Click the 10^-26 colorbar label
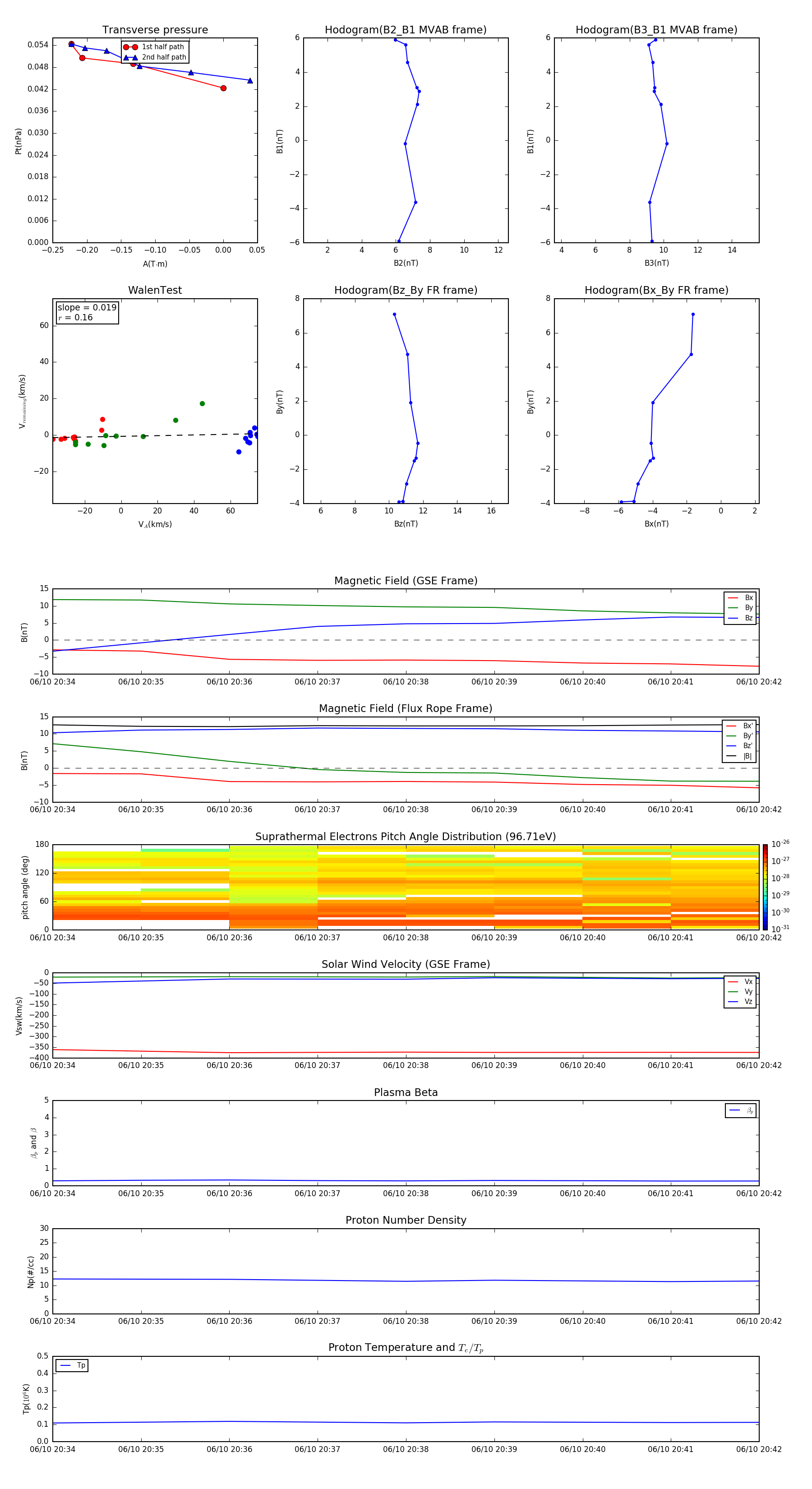The width and height of the screenshot is (812, 1489). coord(780,844)
